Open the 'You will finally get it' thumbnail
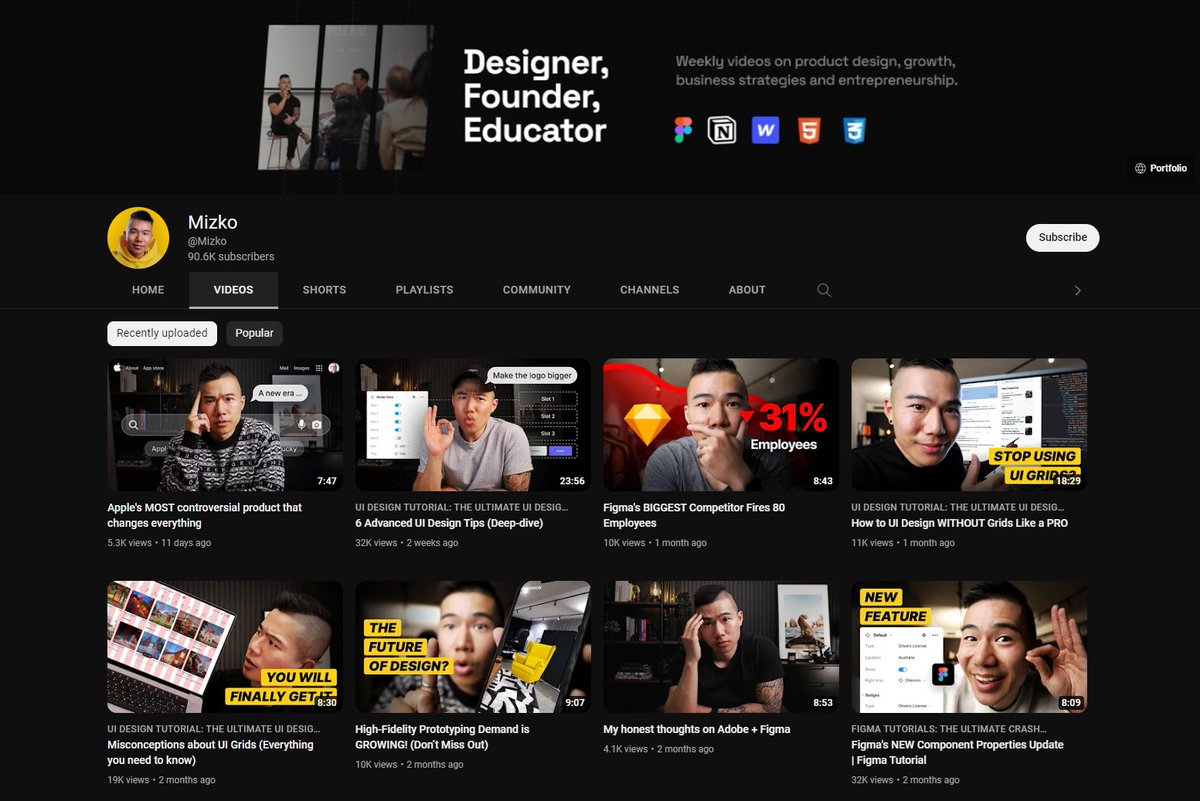 (x=225, y=647)
